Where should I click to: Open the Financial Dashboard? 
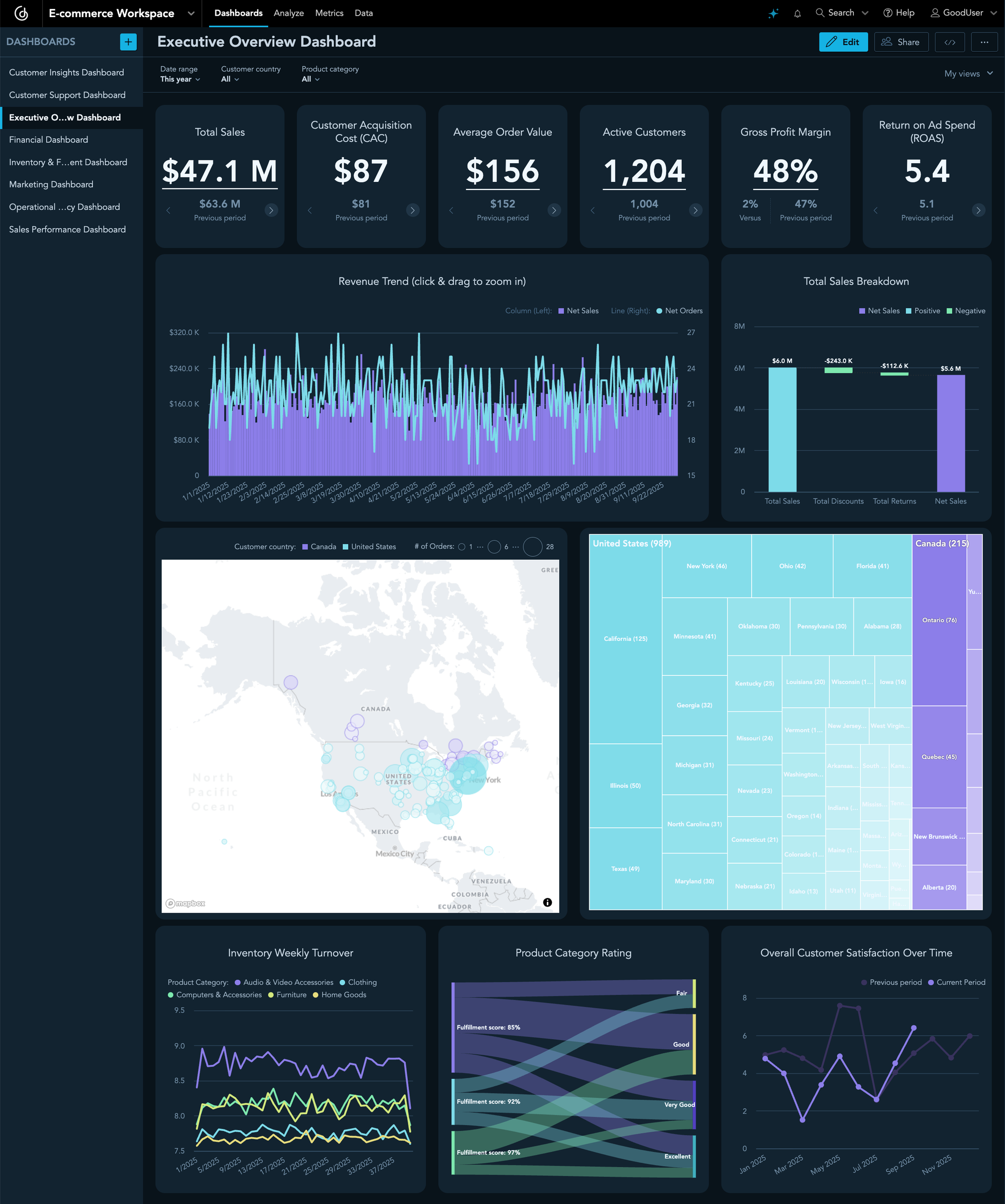(48, 139)
